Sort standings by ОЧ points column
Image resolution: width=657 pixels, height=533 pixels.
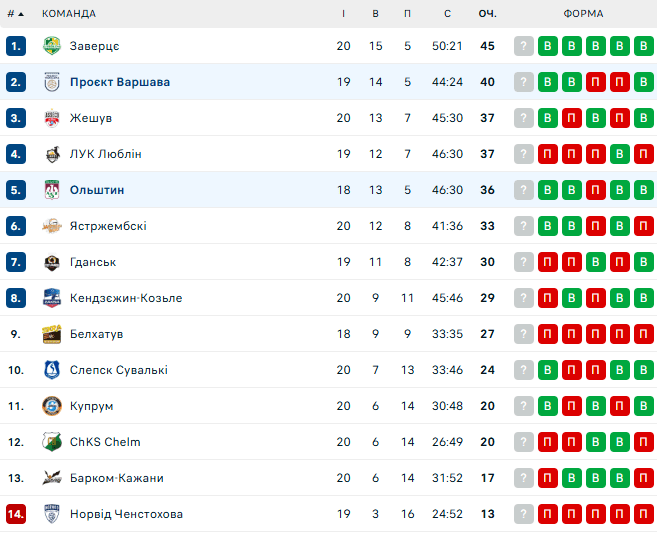pos(487,13)
